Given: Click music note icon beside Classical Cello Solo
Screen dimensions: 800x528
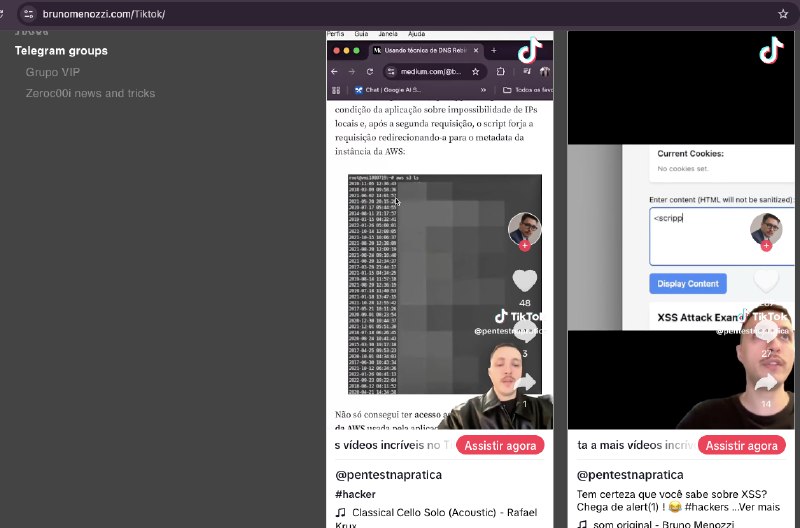Looking at the screenshot, I should point(340,512).
